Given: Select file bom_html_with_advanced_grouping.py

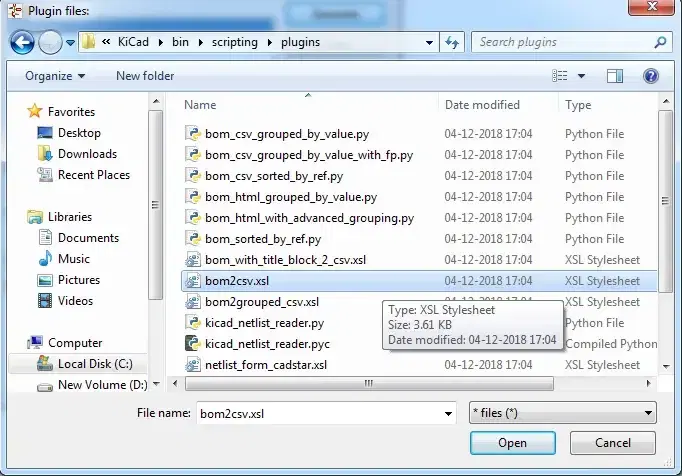Looking at the screenshot, I should click(309, 218).
